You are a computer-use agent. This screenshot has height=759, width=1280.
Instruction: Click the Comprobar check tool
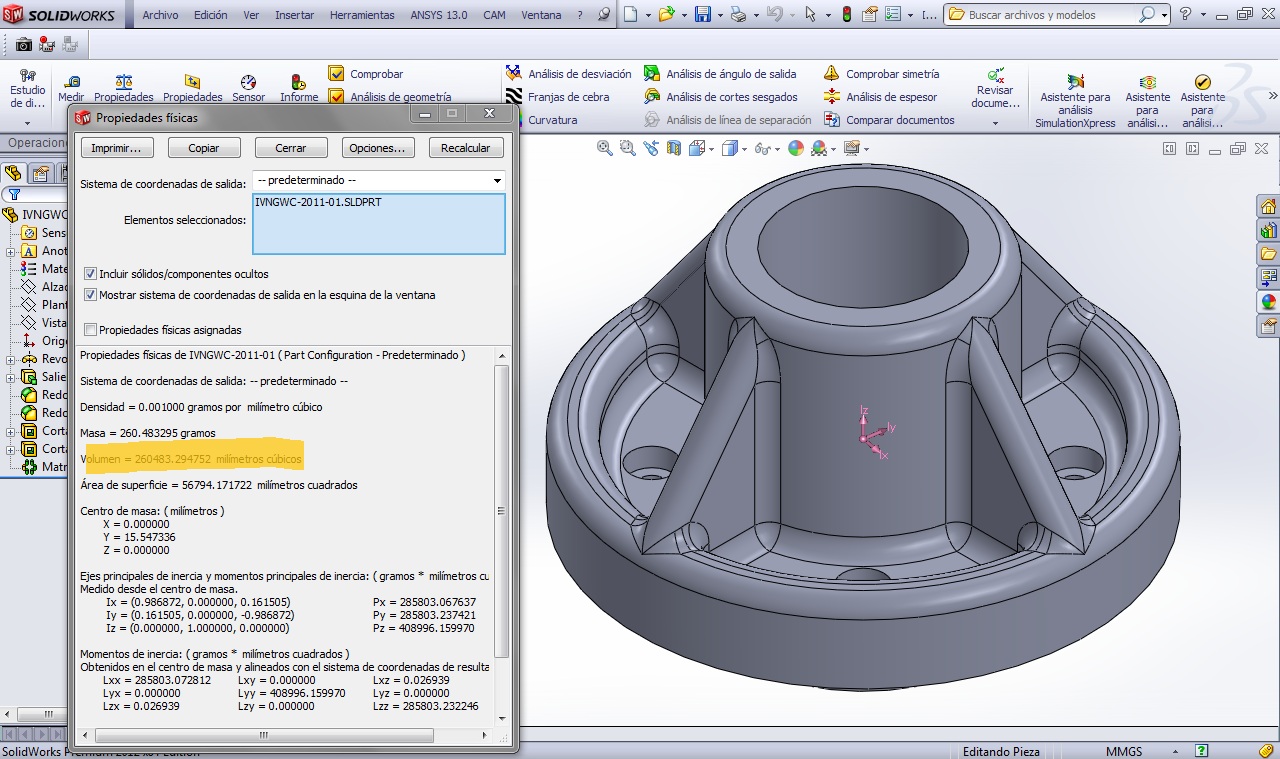pos(366,74)
